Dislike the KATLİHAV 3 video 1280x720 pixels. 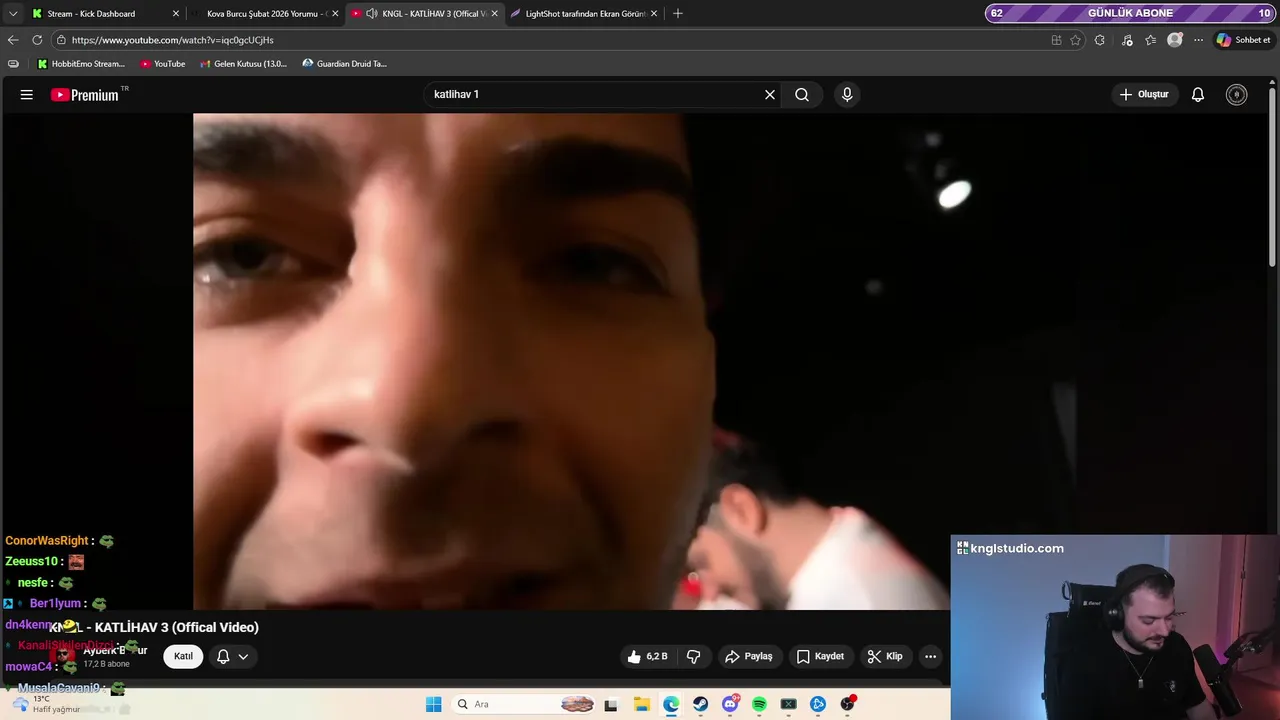(x=693, y=657)
